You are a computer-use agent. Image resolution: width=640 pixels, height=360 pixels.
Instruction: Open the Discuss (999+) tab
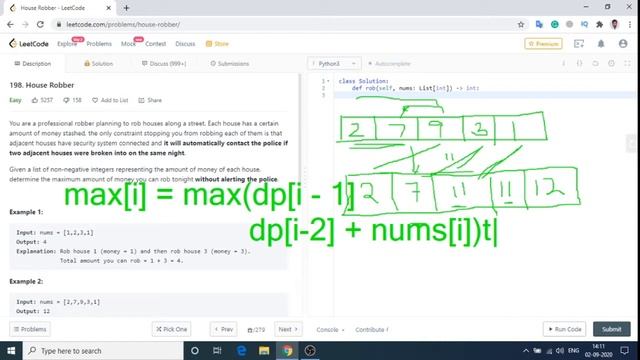(164, 64)
